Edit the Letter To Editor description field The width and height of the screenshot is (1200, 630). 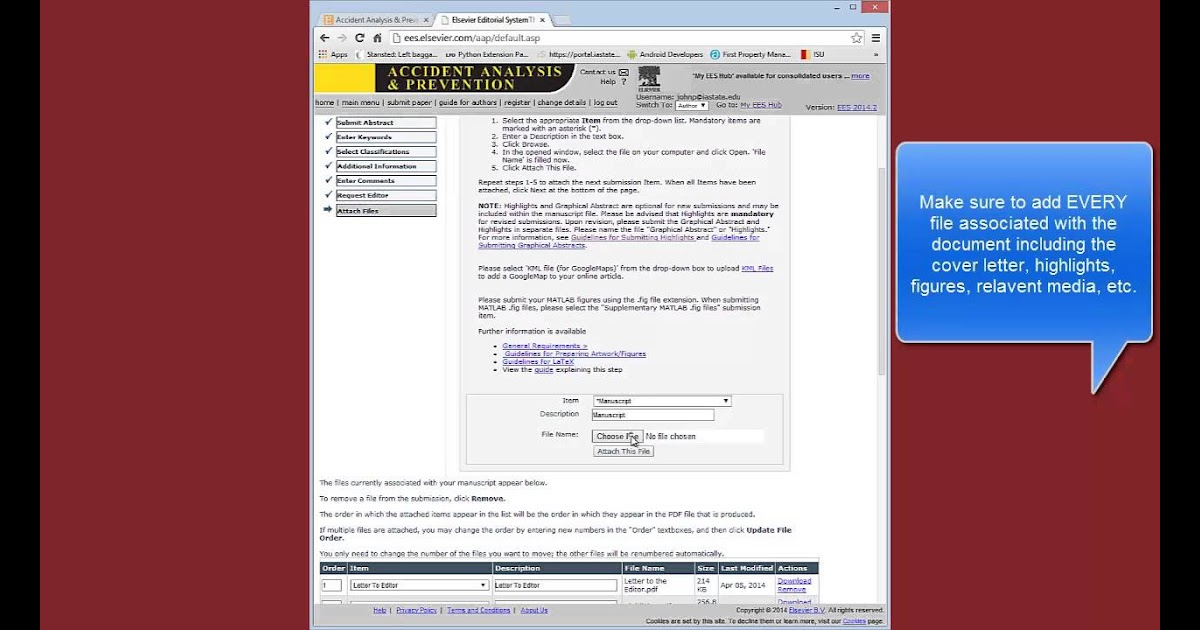point(555,585)
